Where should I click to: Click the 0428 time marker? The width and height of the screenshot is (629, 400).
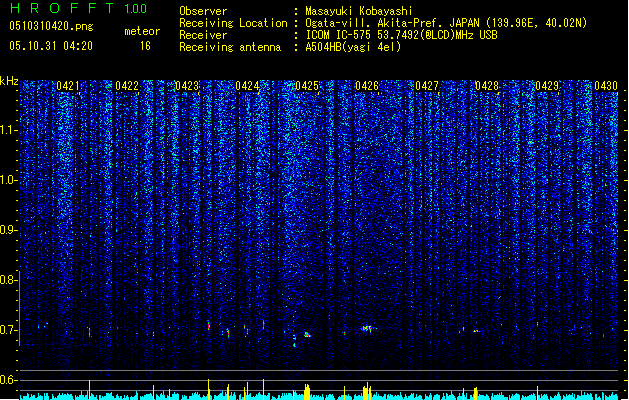tap(487, 86)
